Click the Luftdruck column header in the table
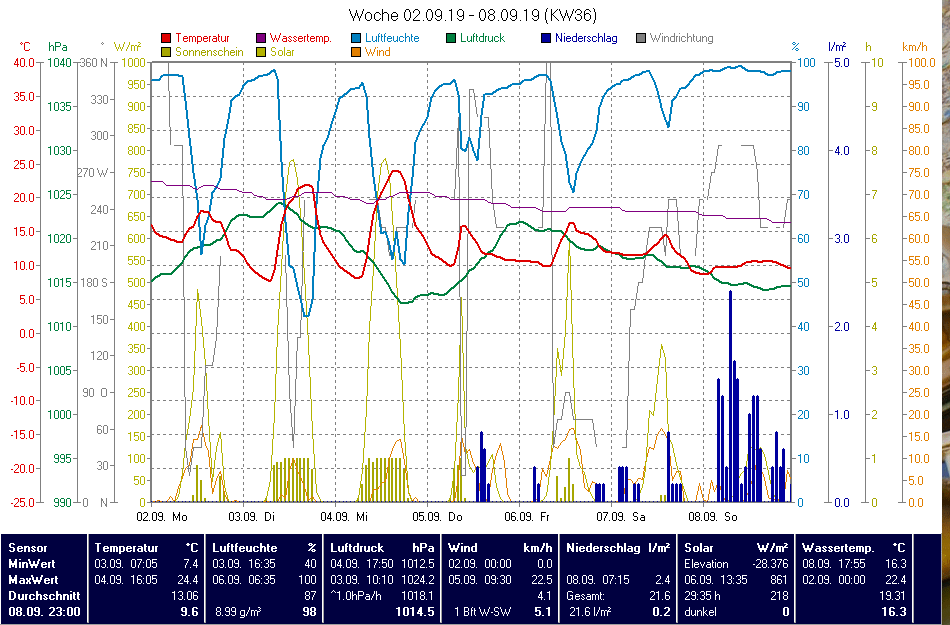 pyautogui.click(x=357, y=548)
